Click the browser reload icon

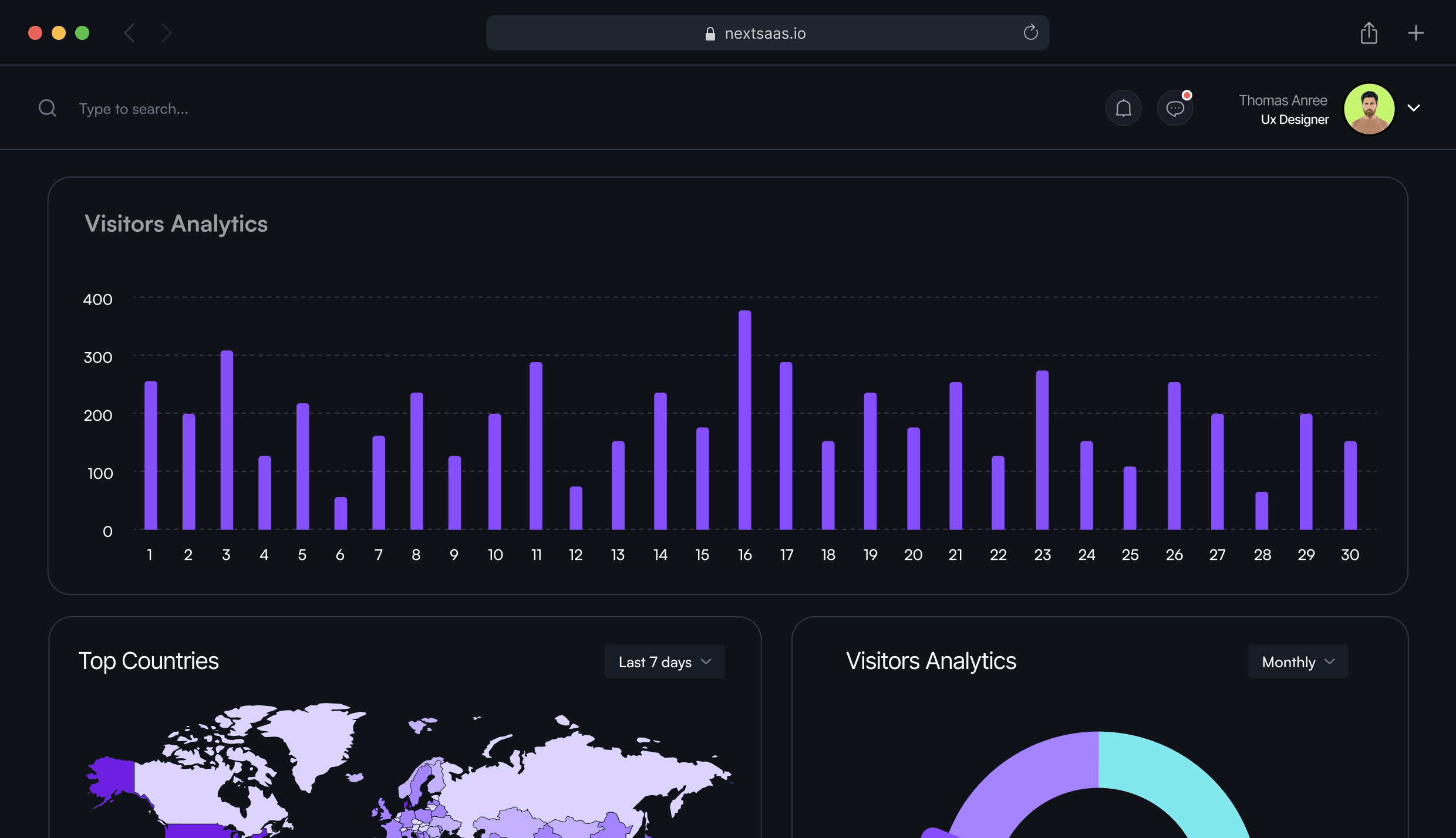pyautogui.click(x=1030, y=33)
